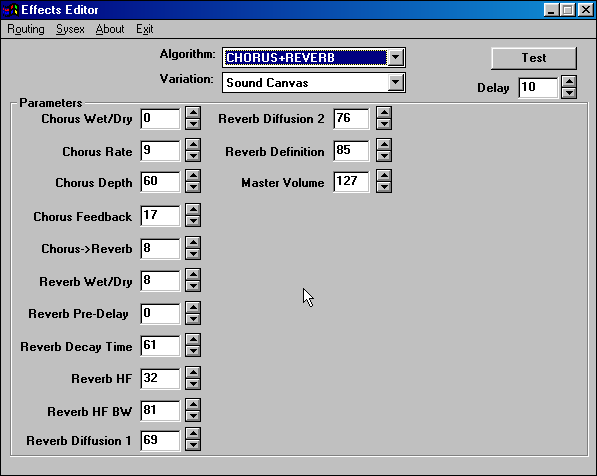Viewport: 597px width, 476px height.
Task: Increase Reverb Decay Time up arrow
Action: point(193,340)
